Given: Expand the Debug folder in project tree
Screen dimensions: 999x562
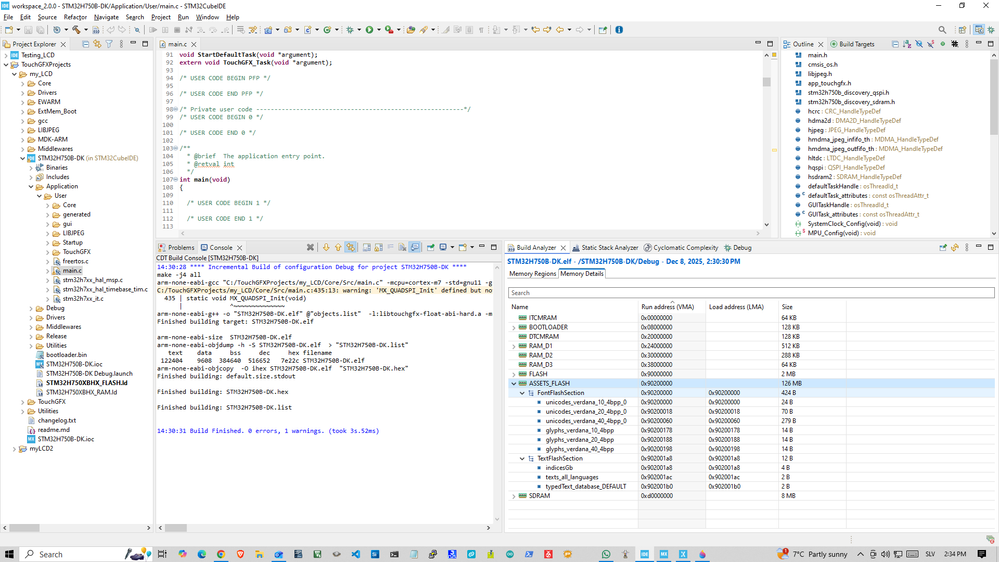Looking at the screenshot, I should click(32, 308).
